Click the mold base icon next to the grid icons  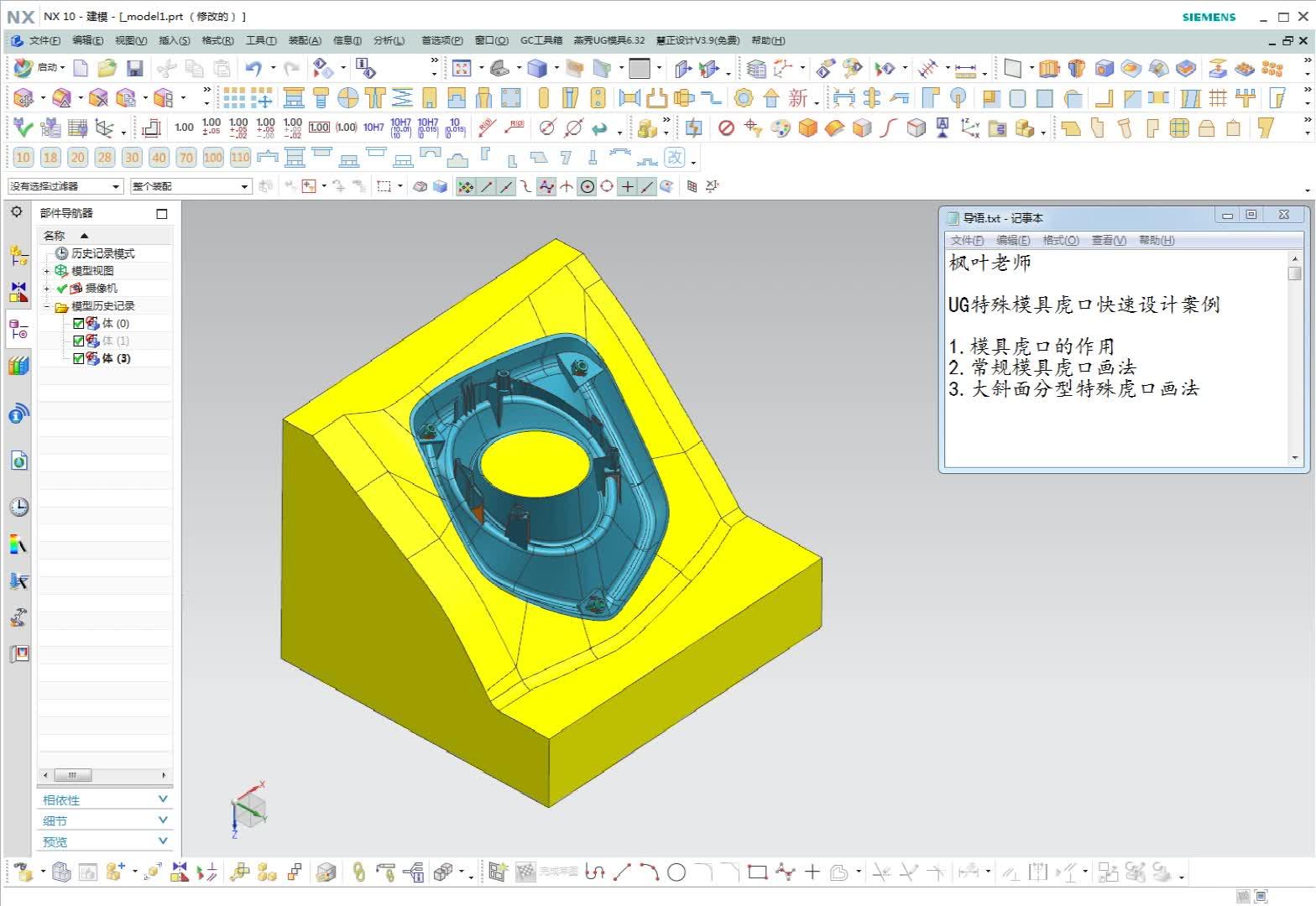point(294,98)
